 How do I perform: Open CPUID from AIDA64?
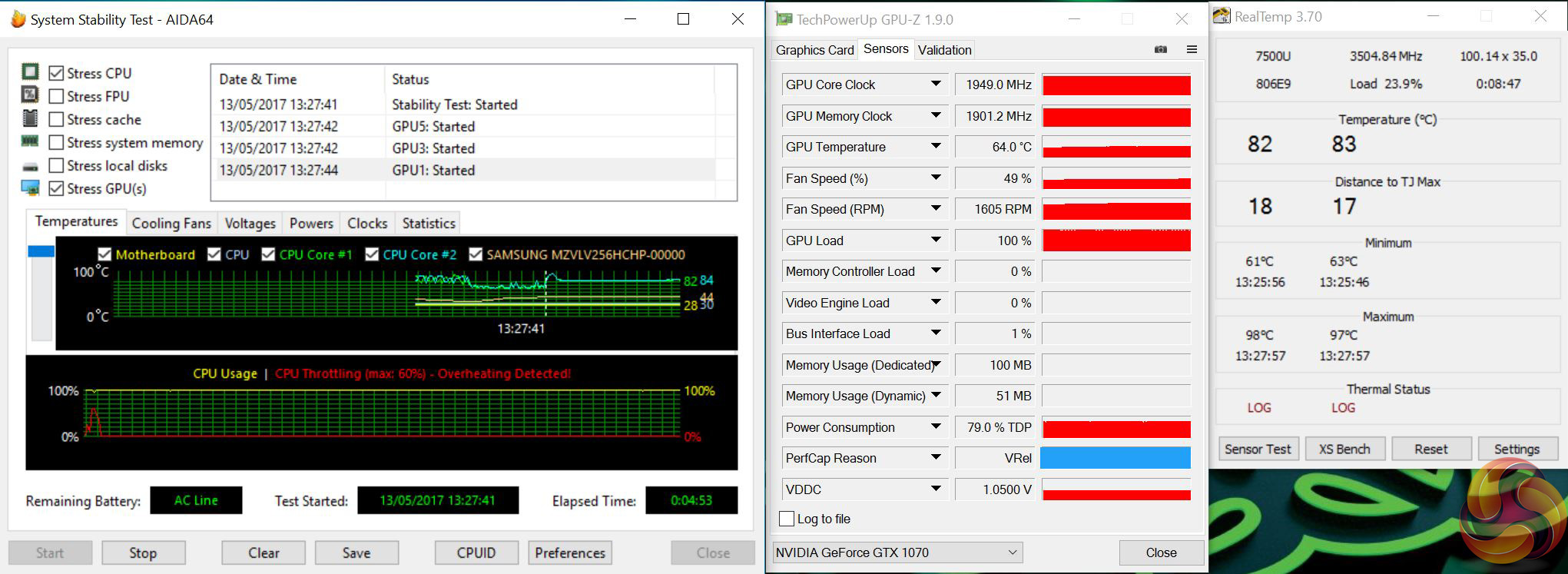click(x=476, y=552)
